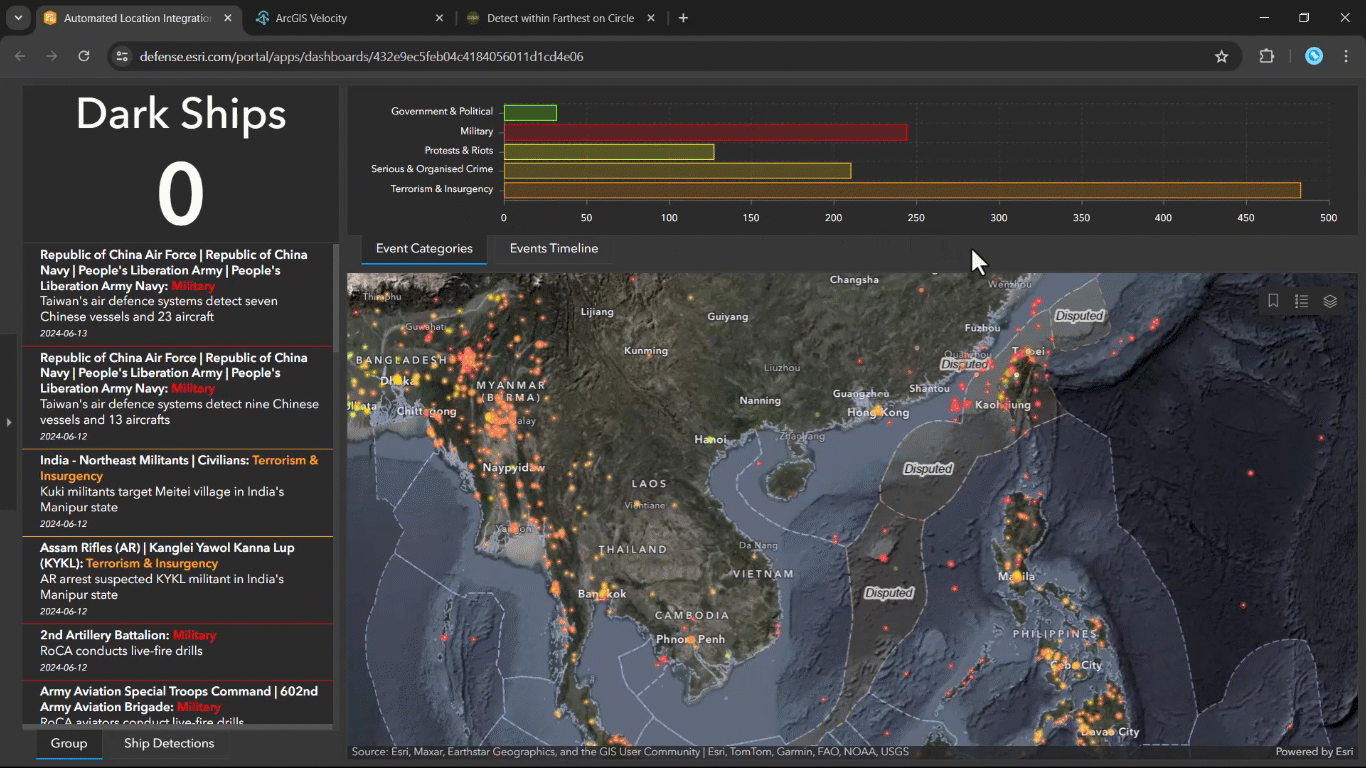Open the Ship Detections tab

[x=168, y=743]
